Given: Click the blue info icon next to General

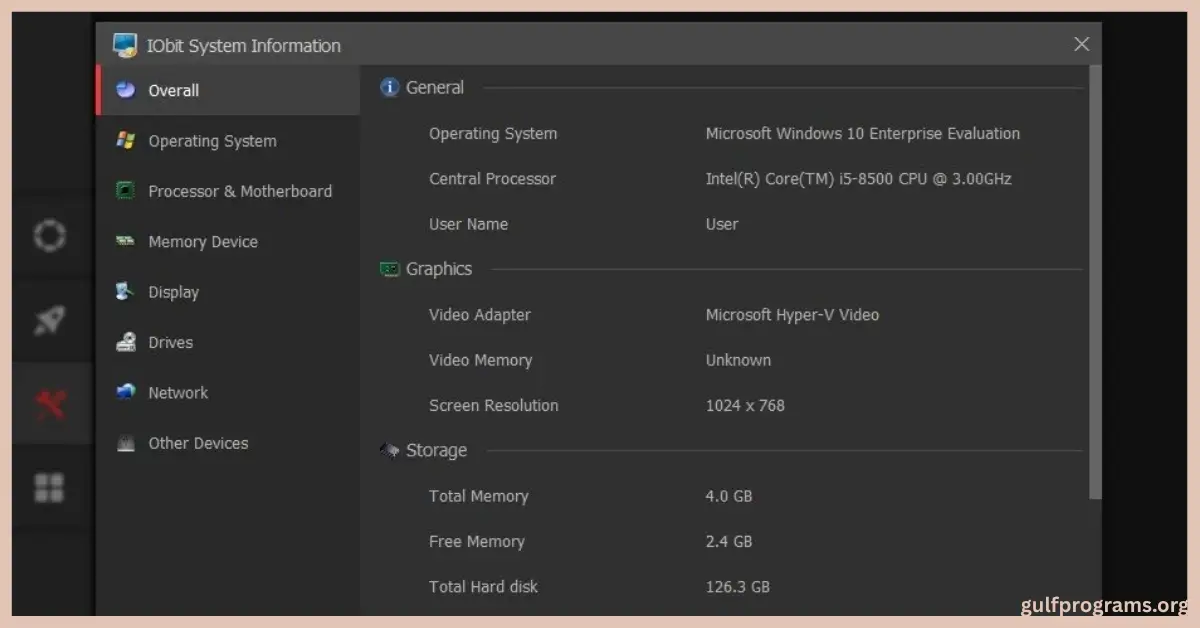Looking at the screenshot, I should pyautogui.click(x=390, y=88).
